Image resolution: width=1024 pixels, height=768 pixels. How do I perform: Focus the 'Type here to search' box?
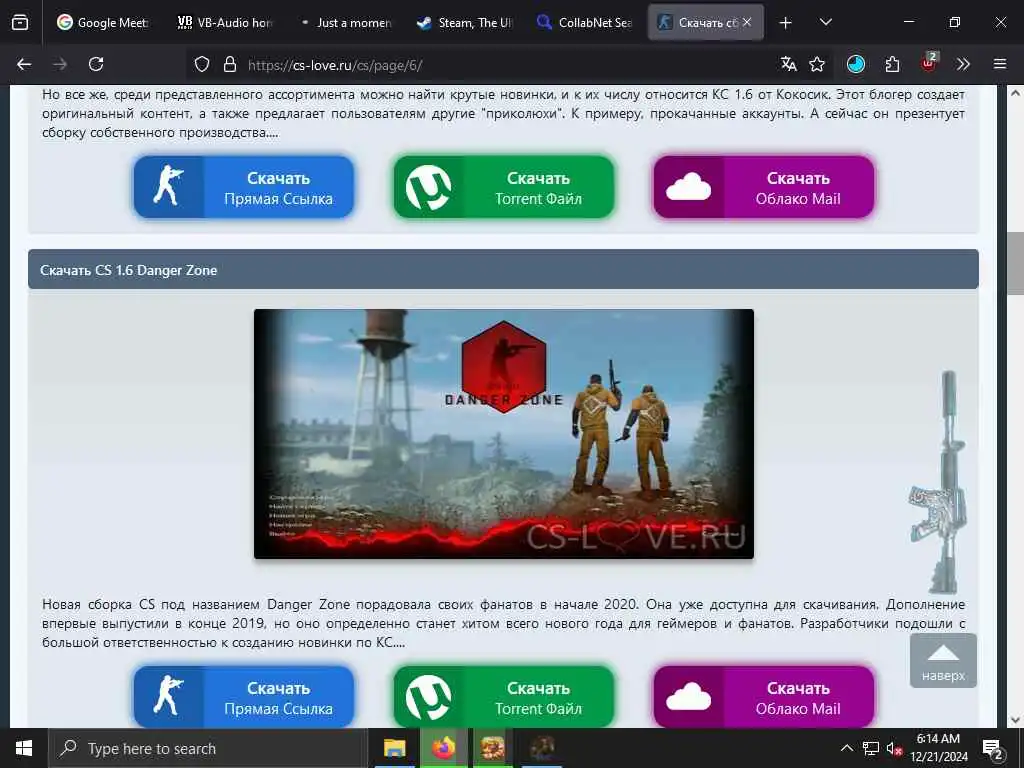pos(208,748)
